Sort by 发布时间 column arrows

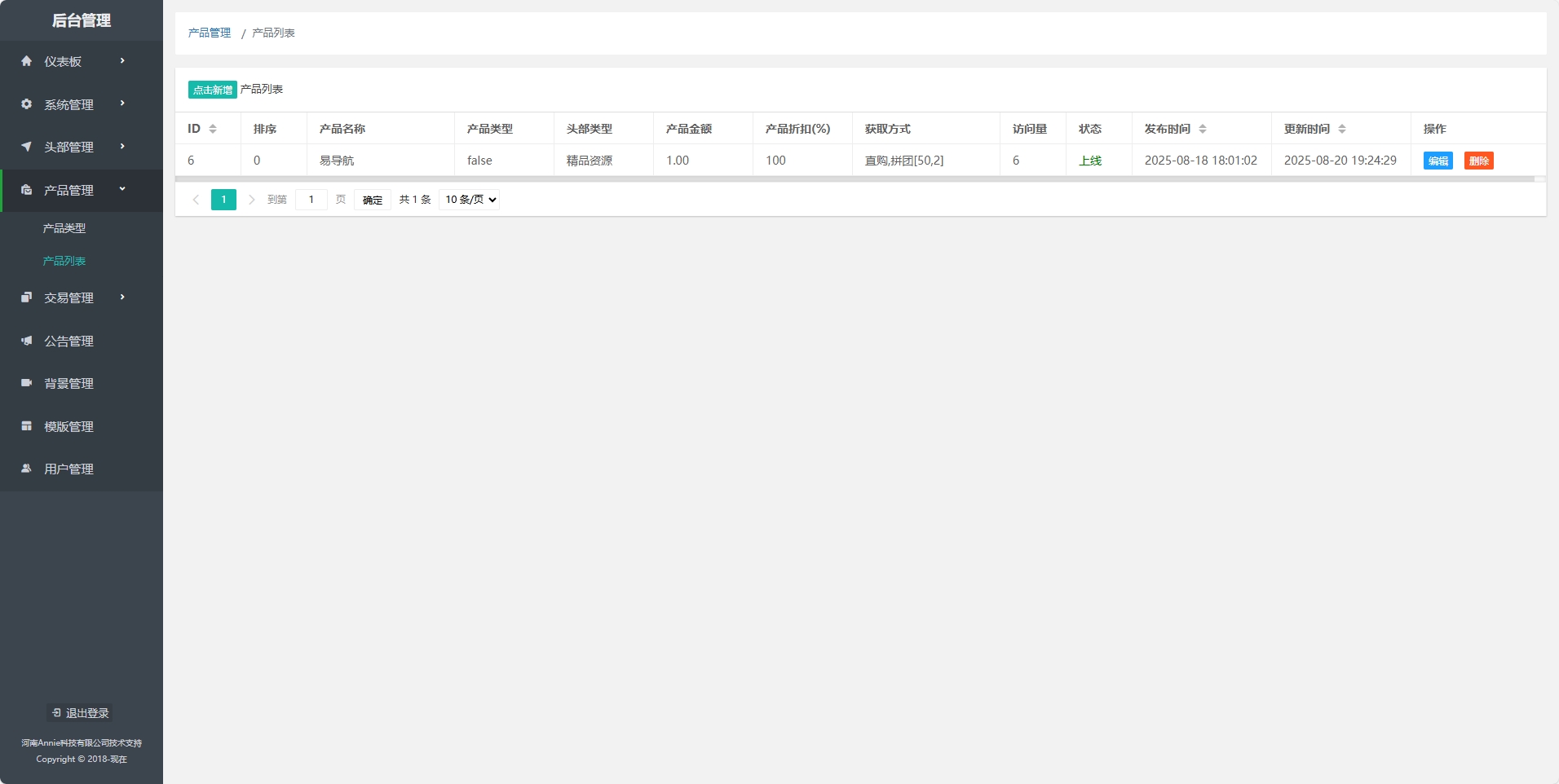pos(1203,129)
